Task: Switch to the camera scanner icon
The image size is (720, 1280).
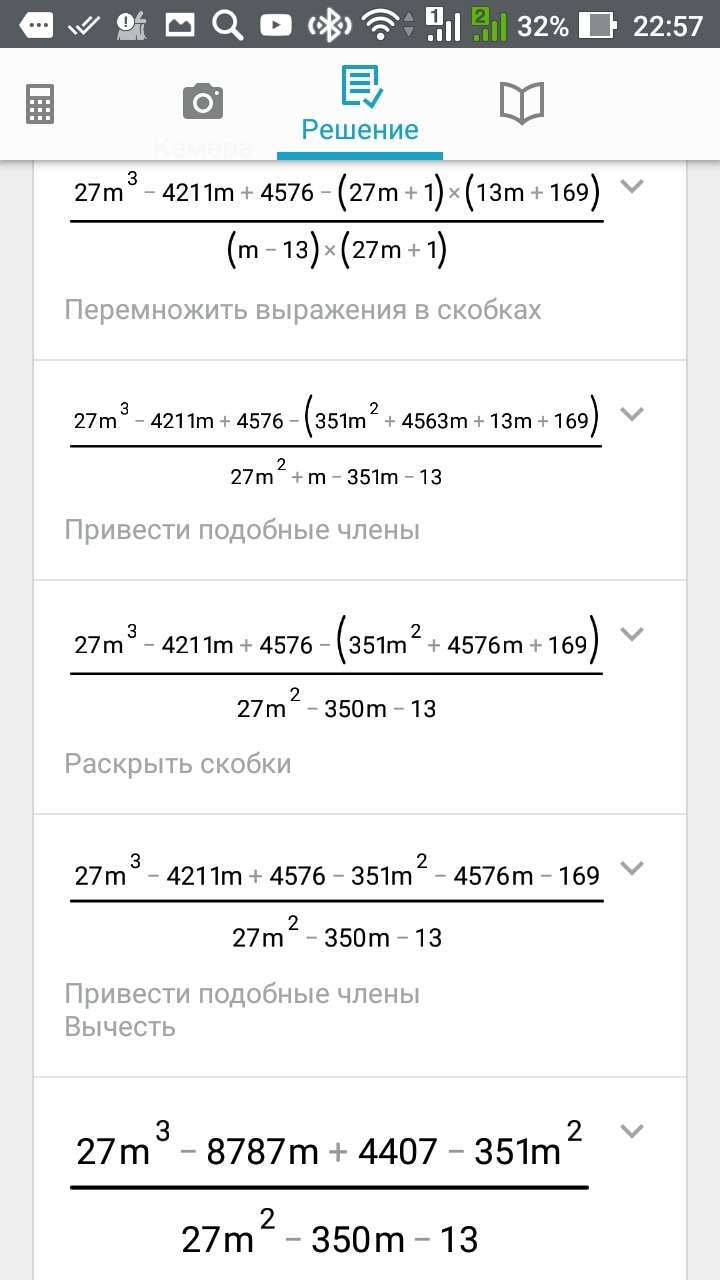Action: tap(203, 102)
